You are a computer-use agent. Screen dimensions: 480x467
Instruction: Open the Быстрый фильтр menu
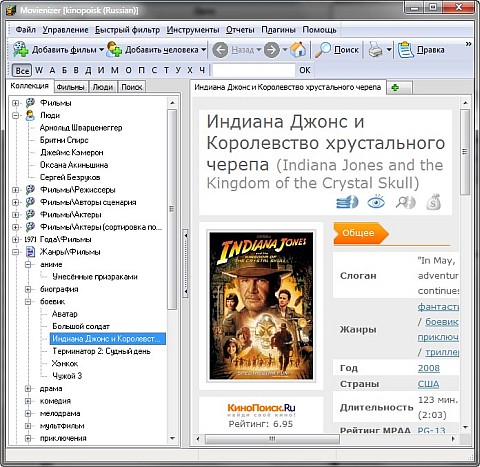pyautogui.click(x=127, y=30)
